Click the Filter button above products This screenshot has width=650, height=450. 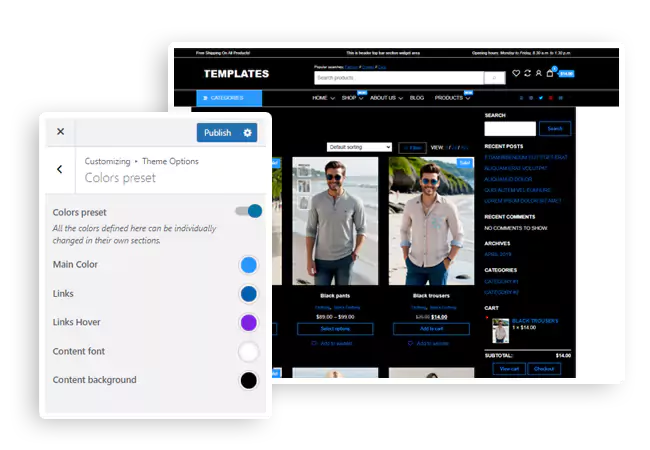click(412, 148)
